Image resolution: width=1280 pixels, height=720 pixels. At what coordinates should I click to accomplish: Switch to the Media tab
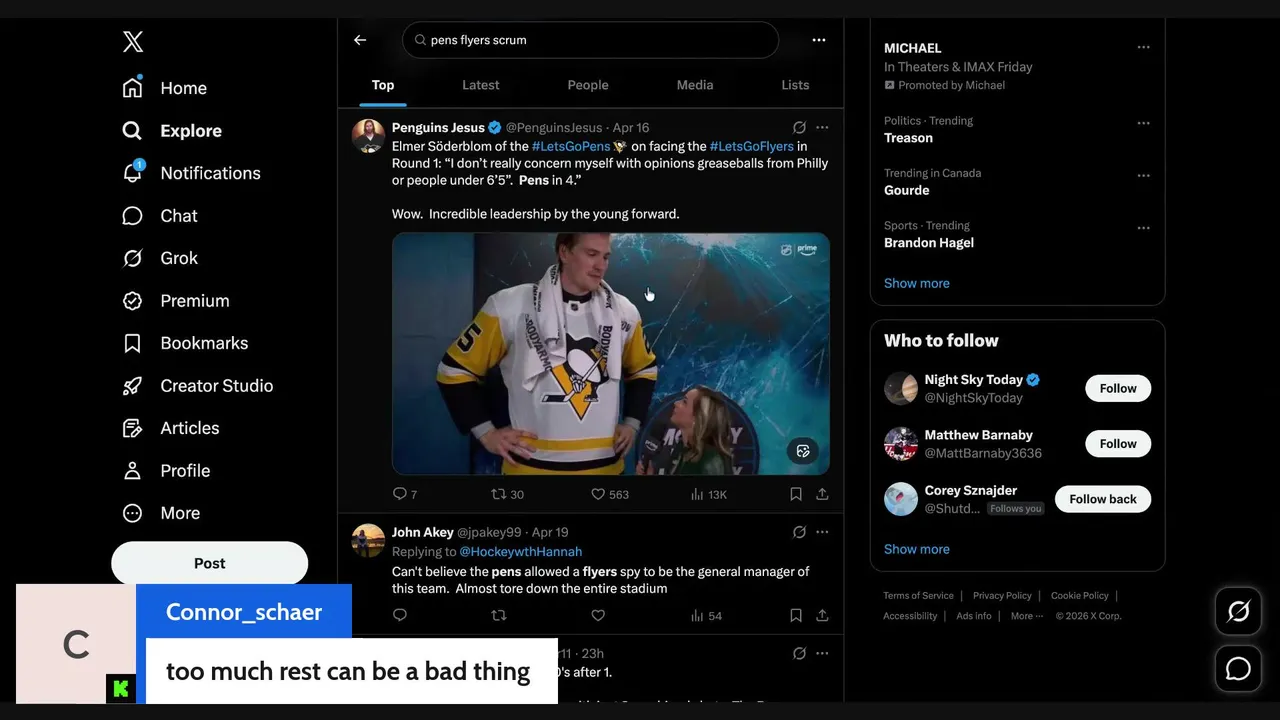(695, 85)
